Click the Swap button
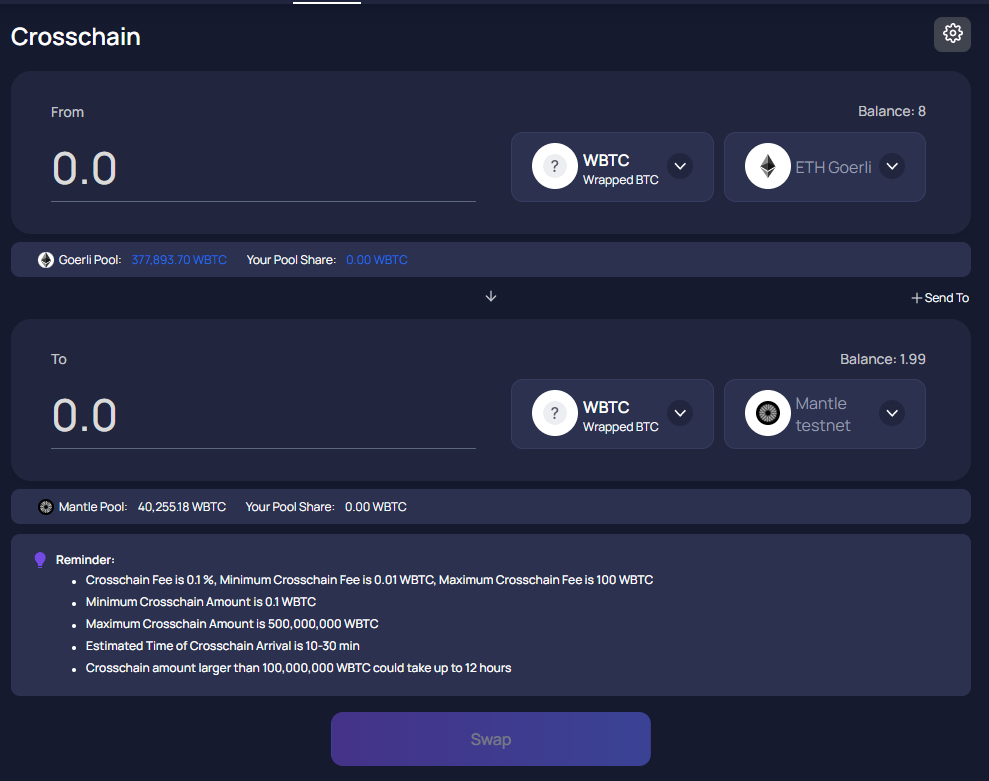This screenshot has width=989, height=781. coord(491,739)
